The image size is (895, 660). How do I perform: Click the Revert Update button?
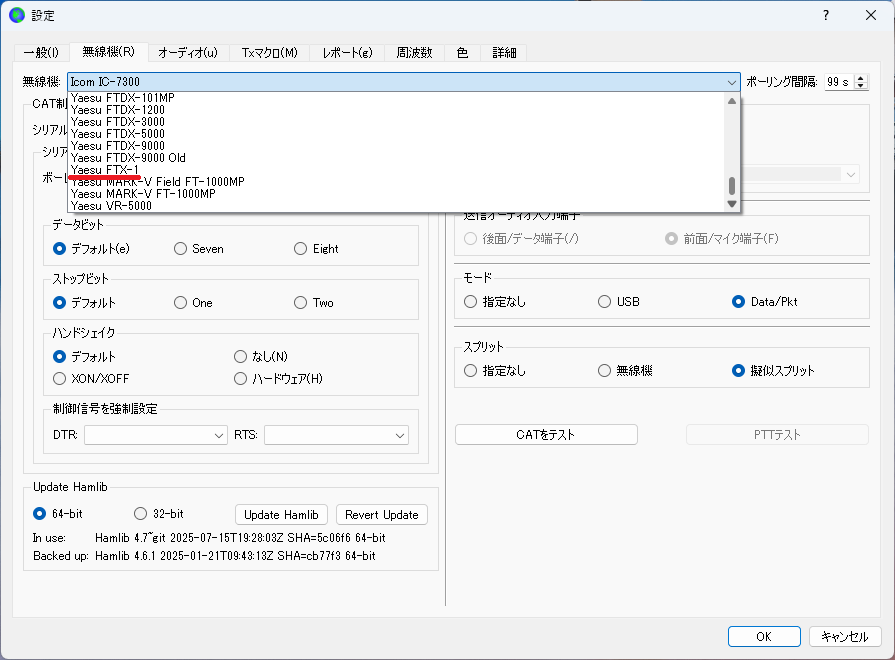click(382, 514)
